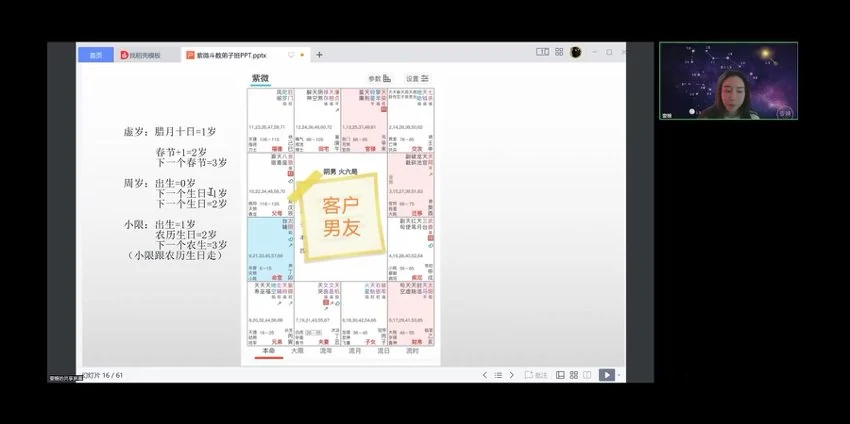Image resolution: width=850 pixels, height=424 pixels.
Task: Open the slide list menu icon
Action: pyautogui.click(x=498, y=375)
